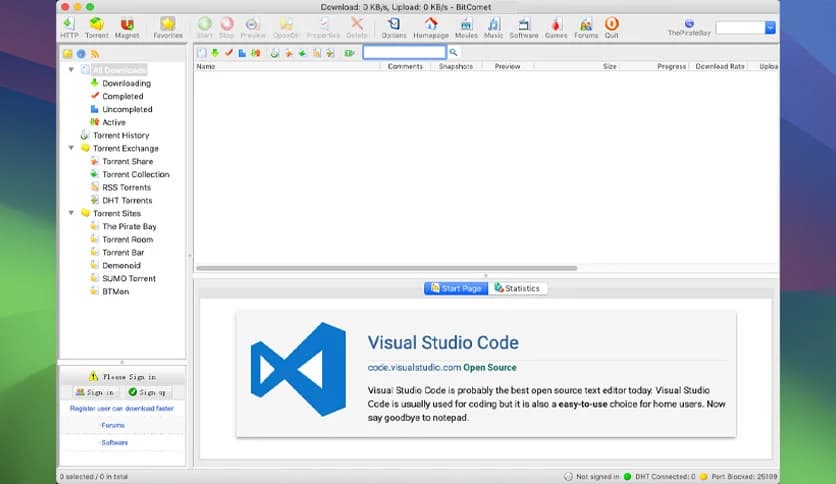
Task: Open the Forums toolbar icon
Action: point(586,25)
